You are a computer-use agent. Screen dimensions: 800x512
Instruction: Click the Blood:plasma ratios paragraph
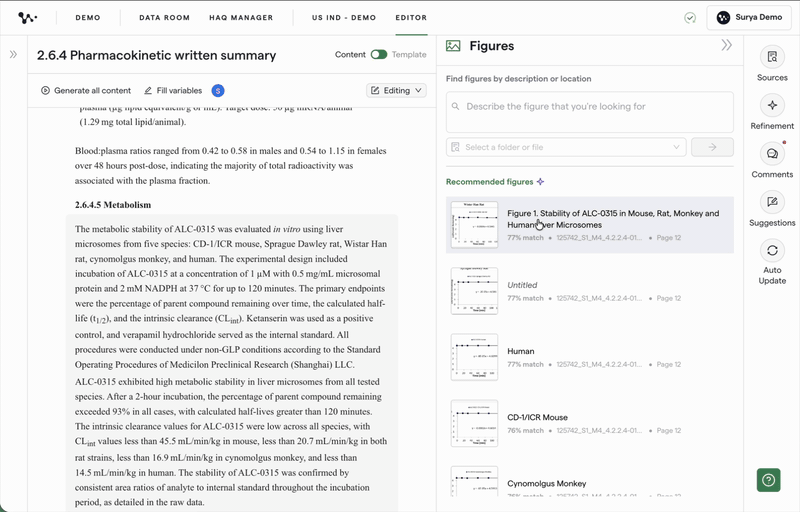231,166
